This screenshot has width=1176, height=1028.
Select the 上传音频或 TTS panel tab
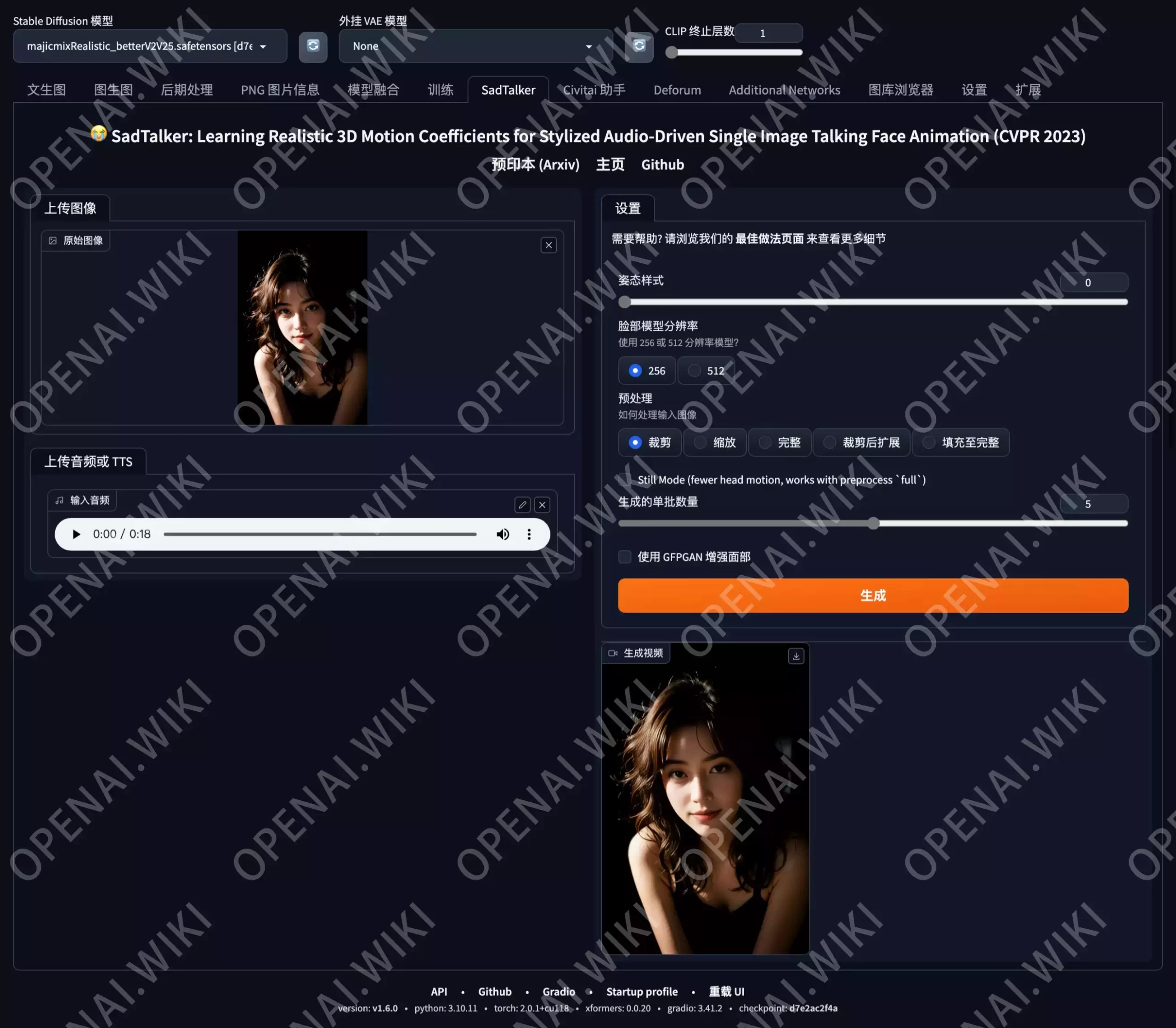(x=88, y=462)
